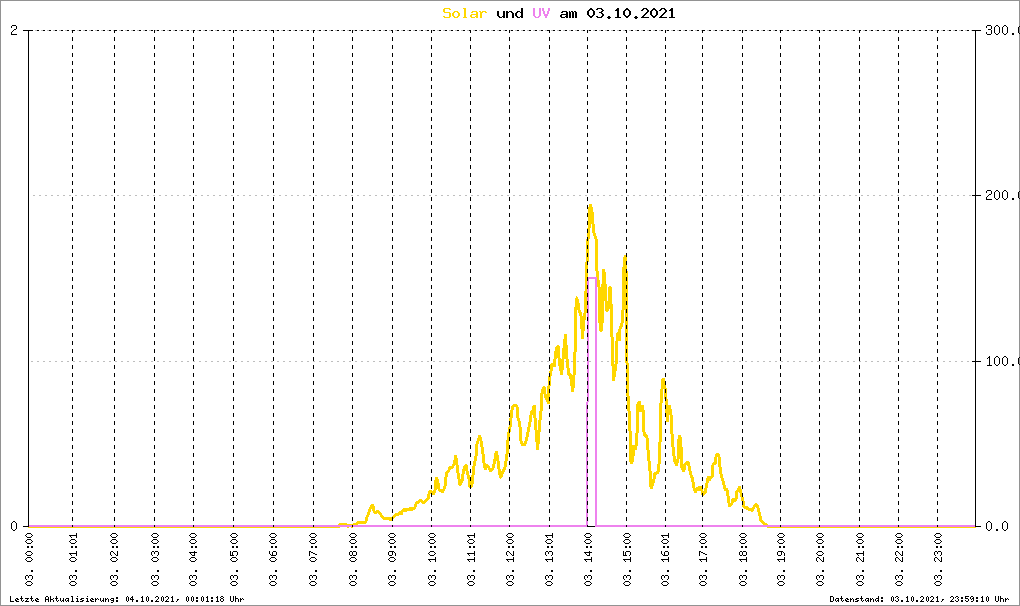Click the right axis value 200.0

[1002, 196]
